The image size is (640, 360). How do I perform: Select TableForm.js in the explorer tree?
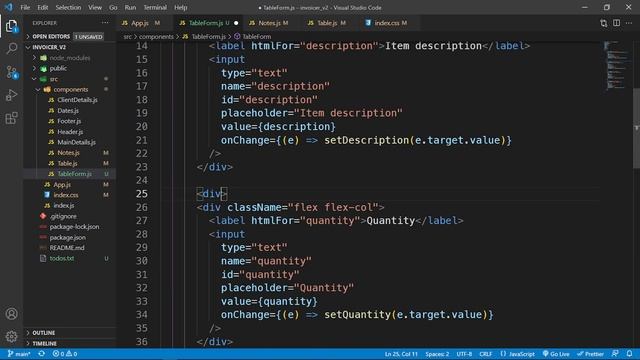(x=70, y=174)
